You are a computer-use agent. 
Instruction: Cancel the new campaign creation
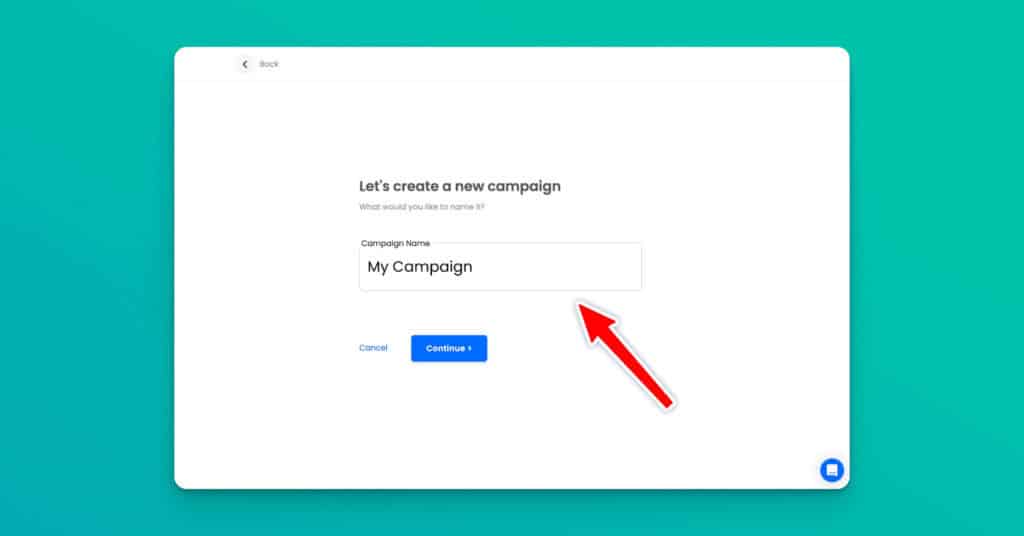[x=373, y=348]
